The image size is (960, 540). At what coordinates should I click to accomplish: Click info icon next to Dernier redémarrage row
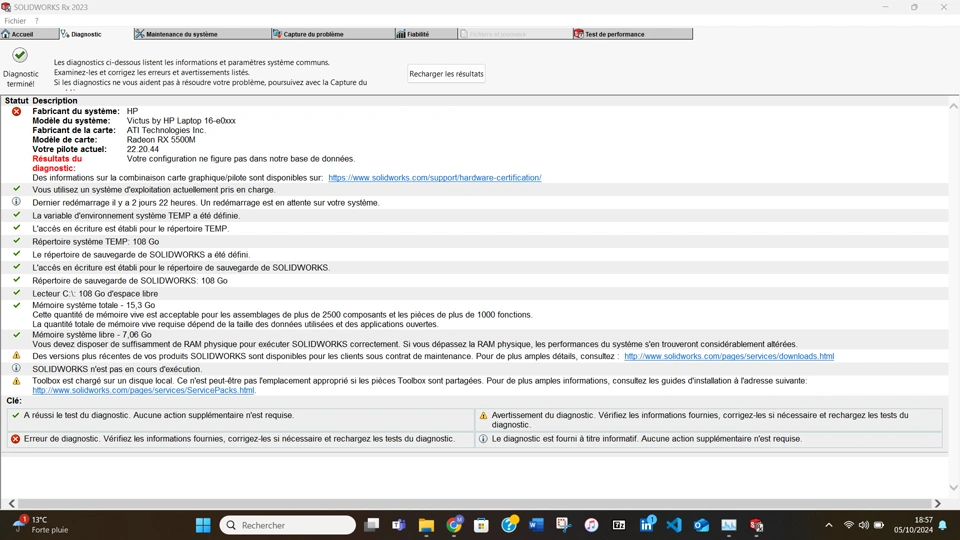(x=17, y=201)
